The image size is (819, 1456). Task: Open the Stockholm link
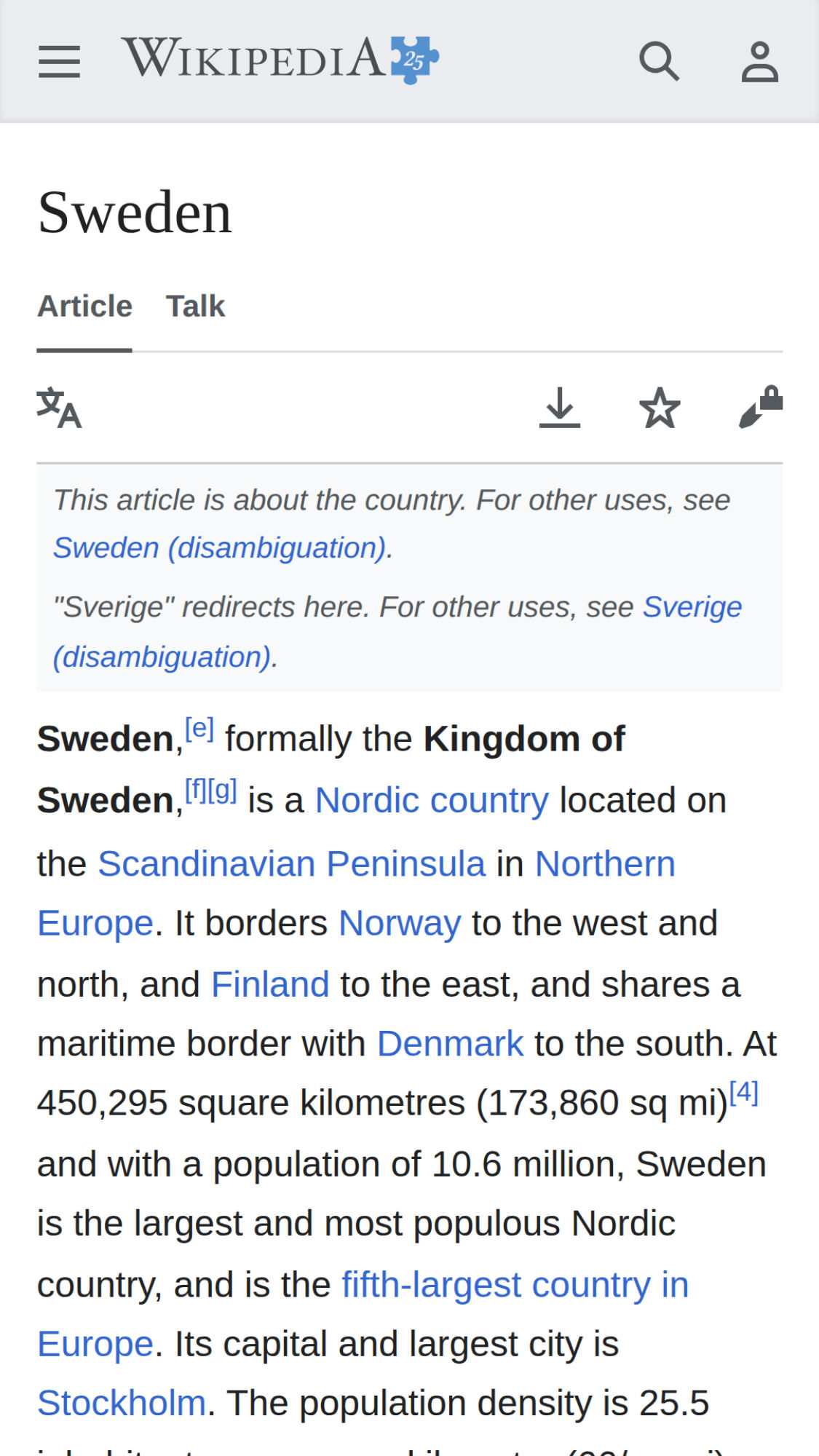(x=122, y=1404)
